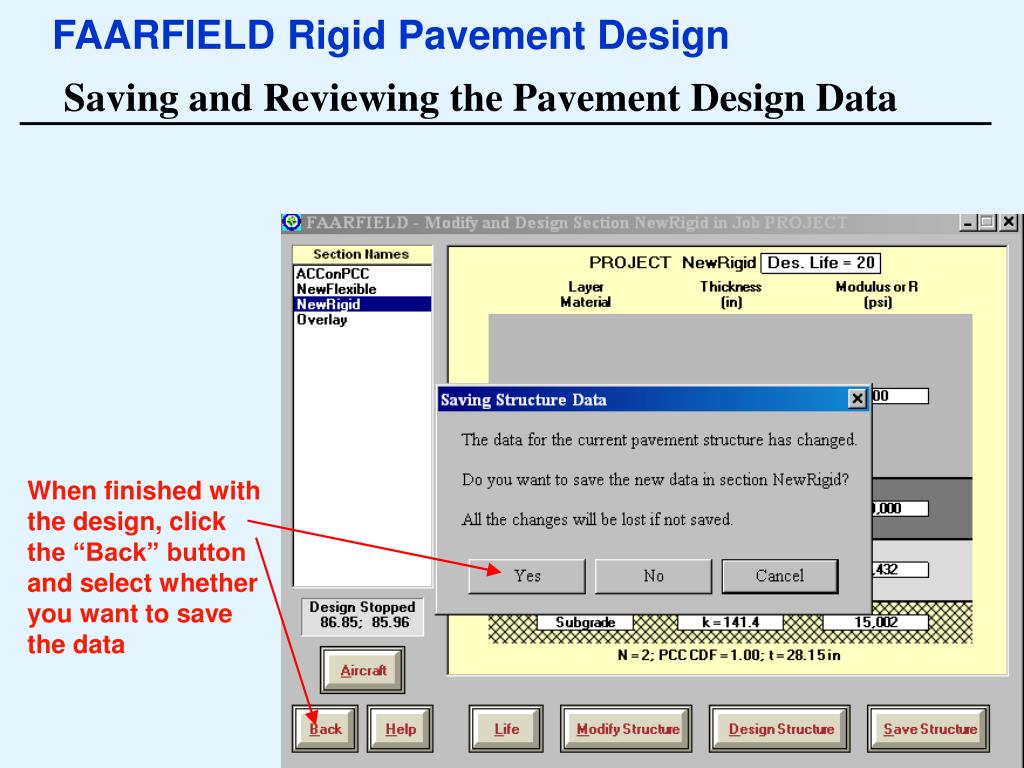Open Help in the FAARFIELD window
Screen dimensions: 1024x768
click(400, 729)
